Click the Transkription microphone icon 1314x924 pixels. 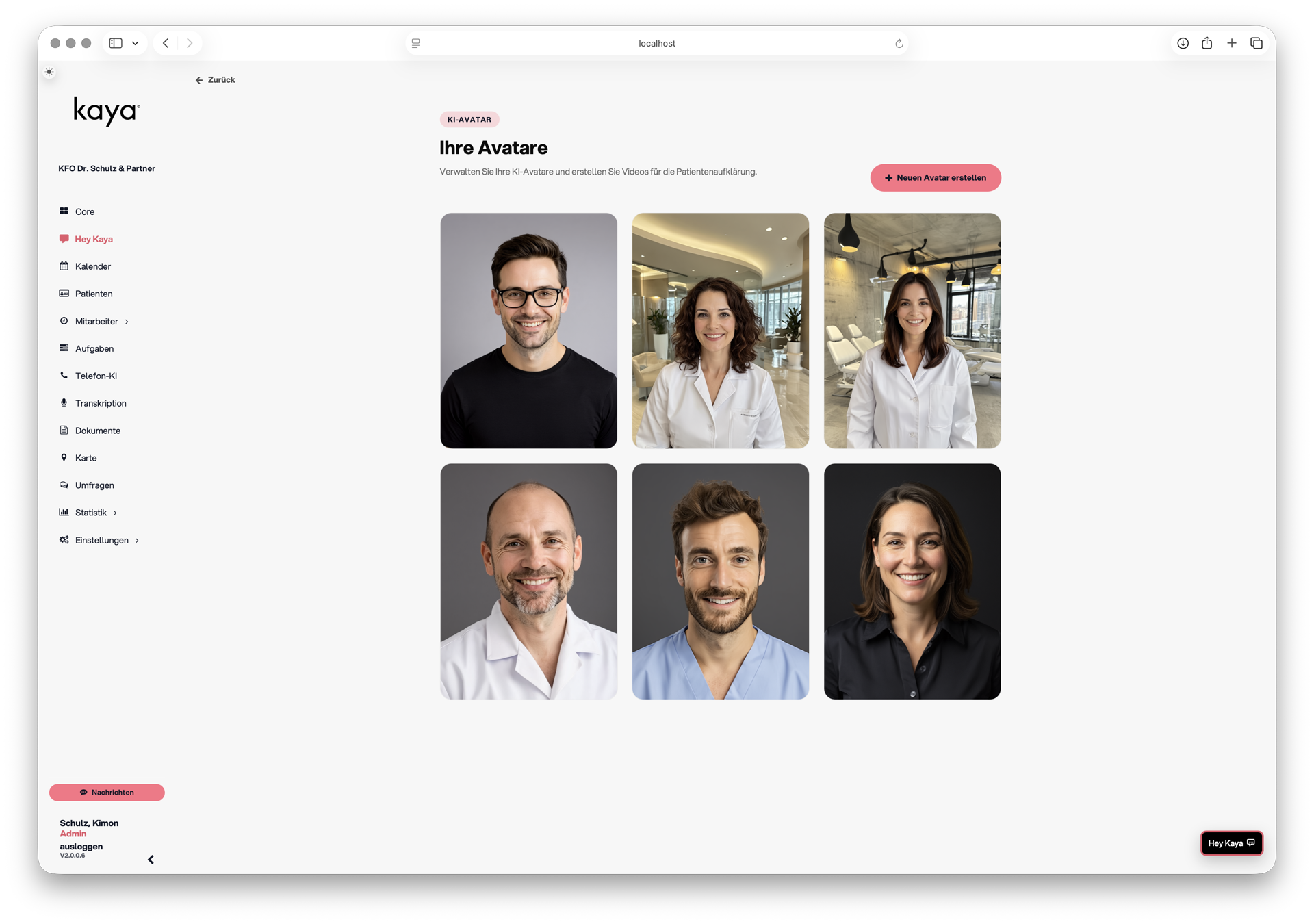(64, 403)
